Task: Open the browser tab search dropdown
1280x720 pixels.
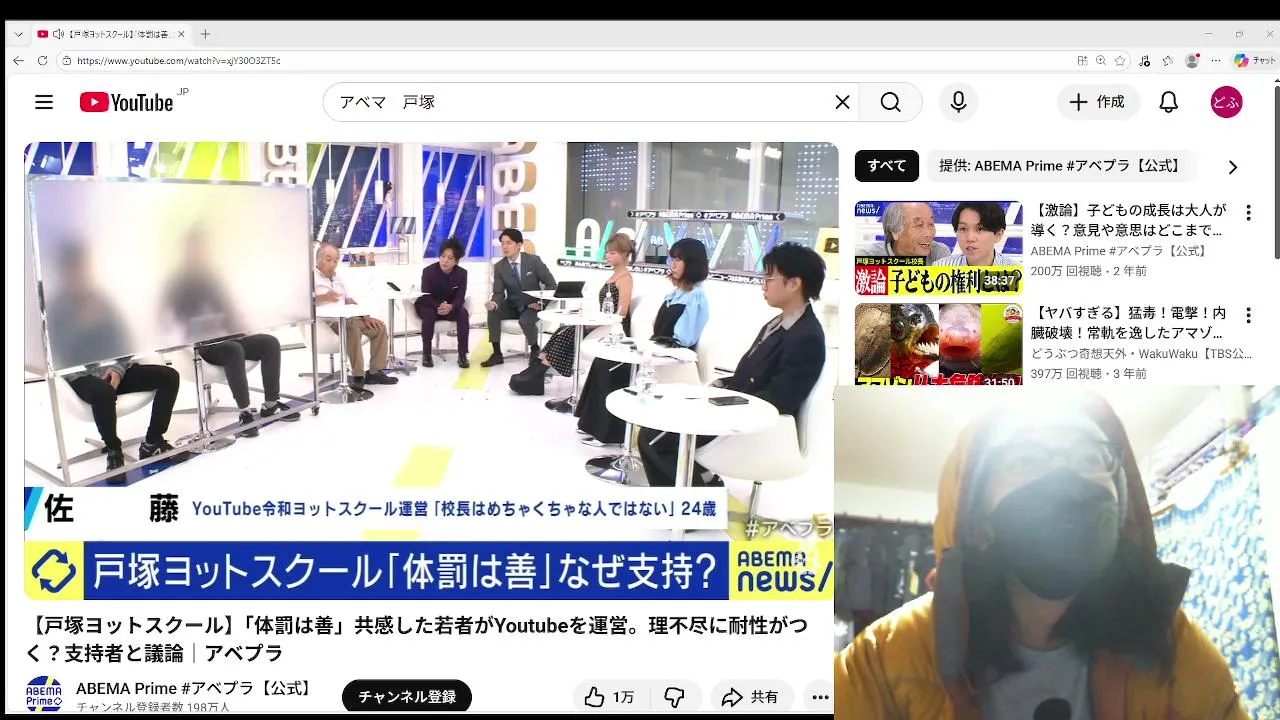Action: [18, 34]
